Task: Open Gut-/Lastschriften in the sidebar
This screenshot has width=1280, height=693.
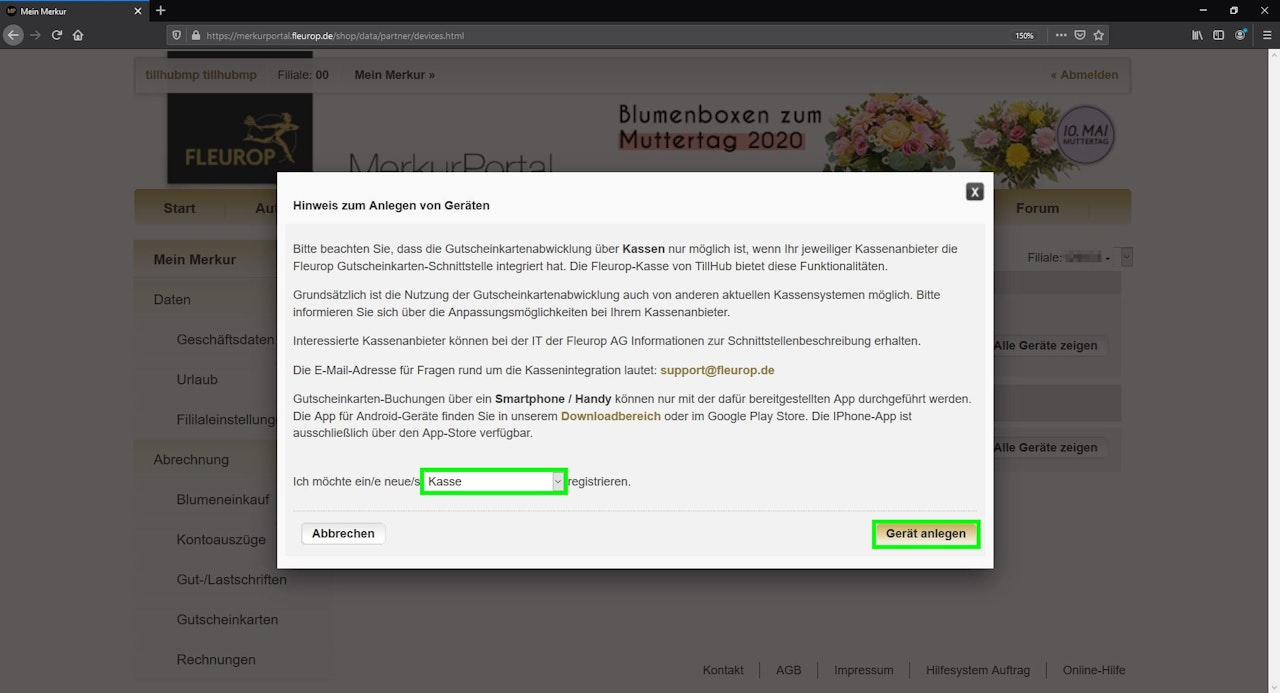Action: (x=231, y=580)
